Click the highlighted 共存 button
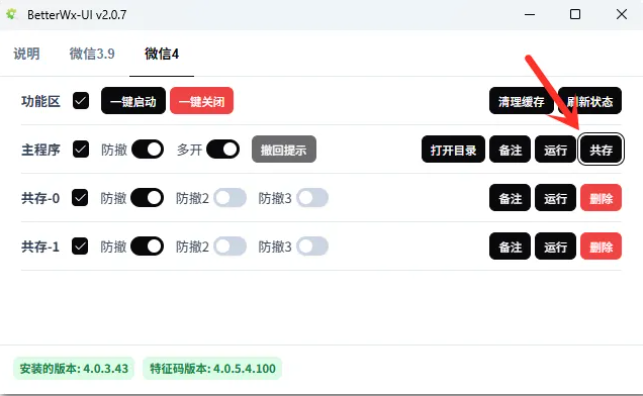This screenshot has height=396, width=643. tap(601, 149)
